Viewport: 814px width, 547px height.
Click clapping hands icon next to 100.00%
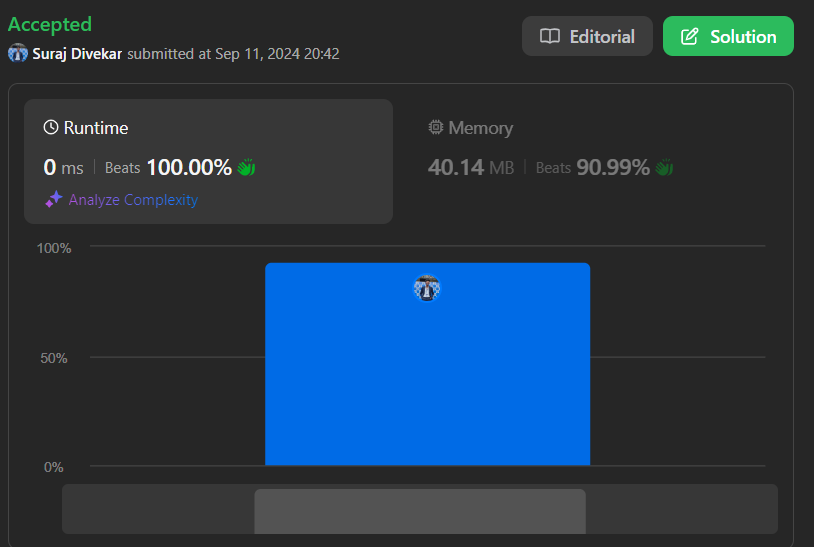pyautogui.click(x=247, y=167)
